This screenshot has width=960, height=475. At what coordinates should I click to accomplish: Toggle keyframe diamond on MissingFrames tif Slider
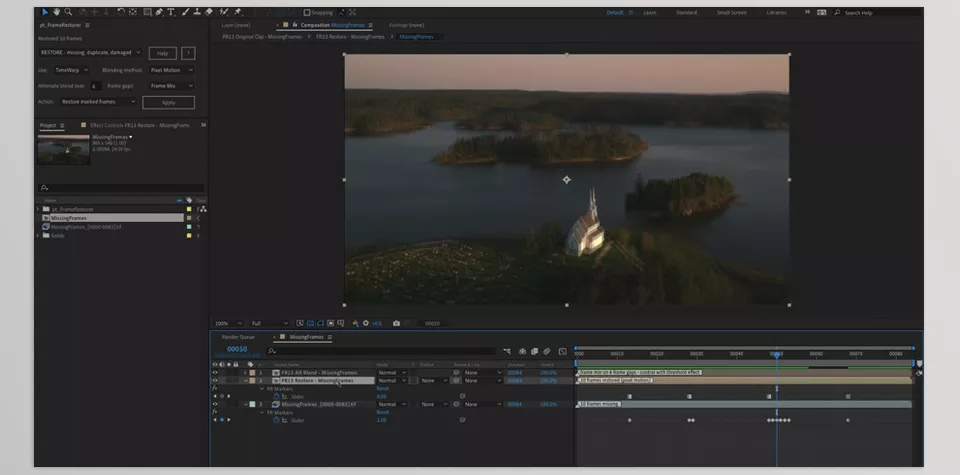pyautogui.click(x=222, y=420)
